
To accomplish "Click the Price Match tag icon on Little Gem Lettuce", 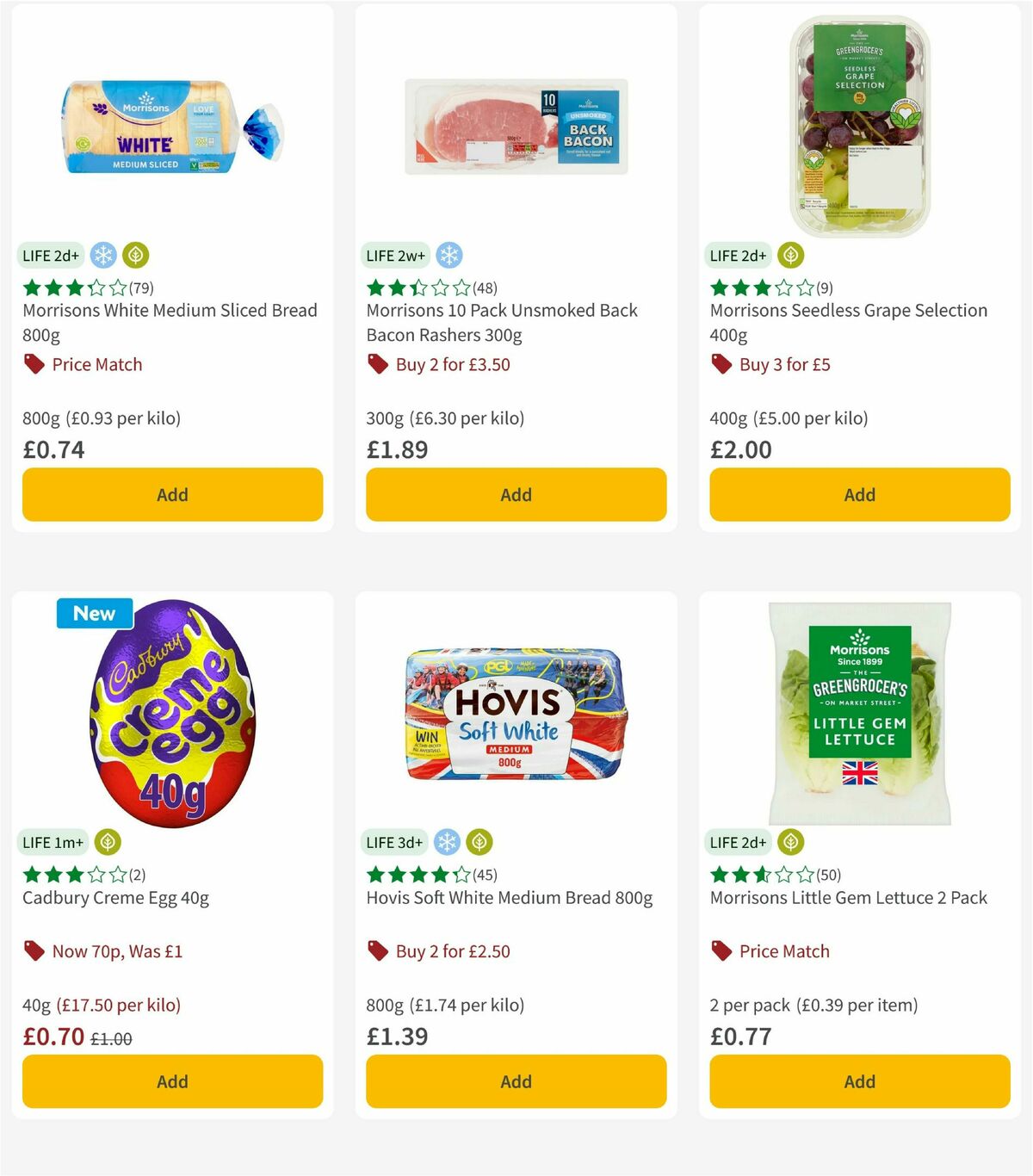I will [x=721, y=951].
